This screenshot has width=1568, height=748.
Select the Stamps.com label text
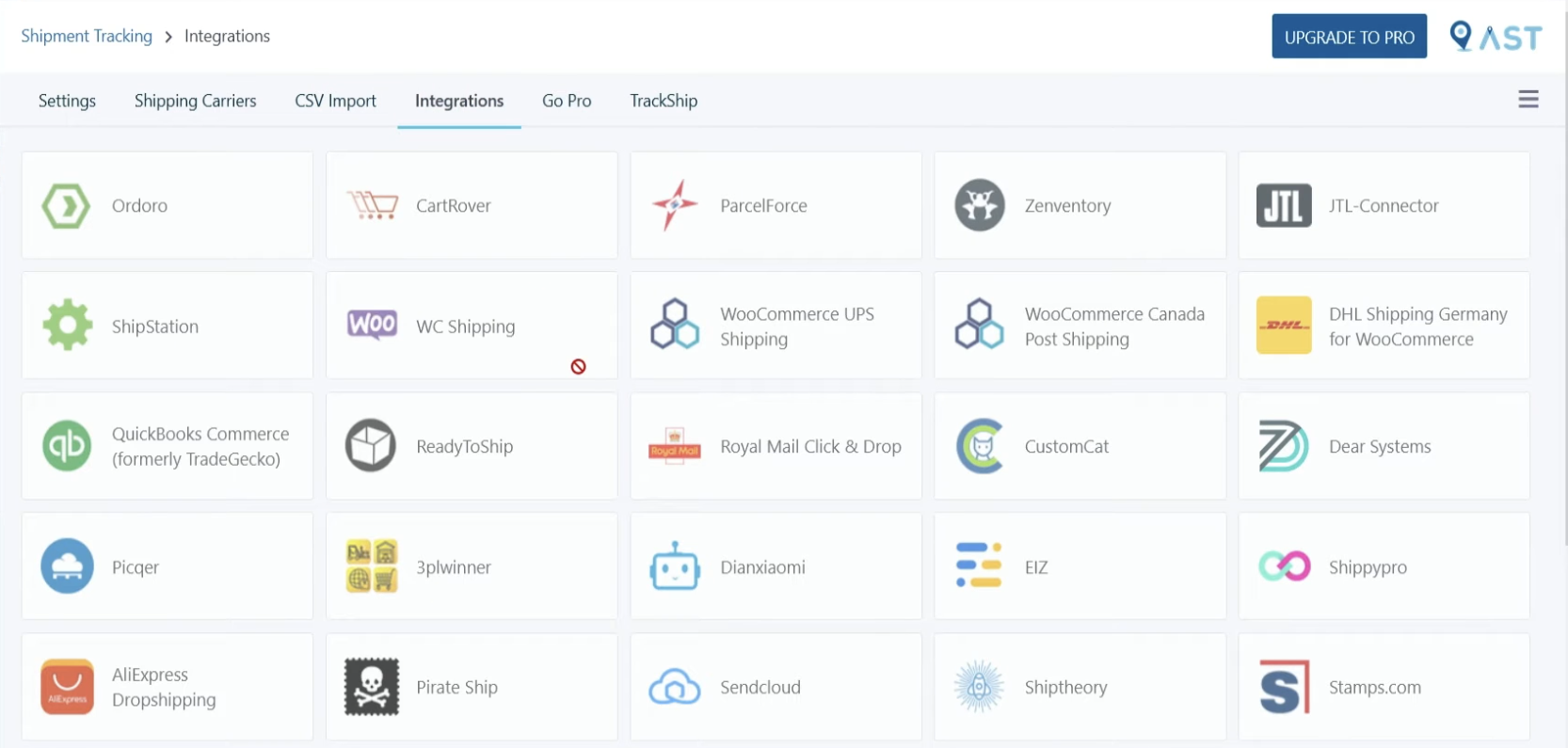(x=1375, y=687)
